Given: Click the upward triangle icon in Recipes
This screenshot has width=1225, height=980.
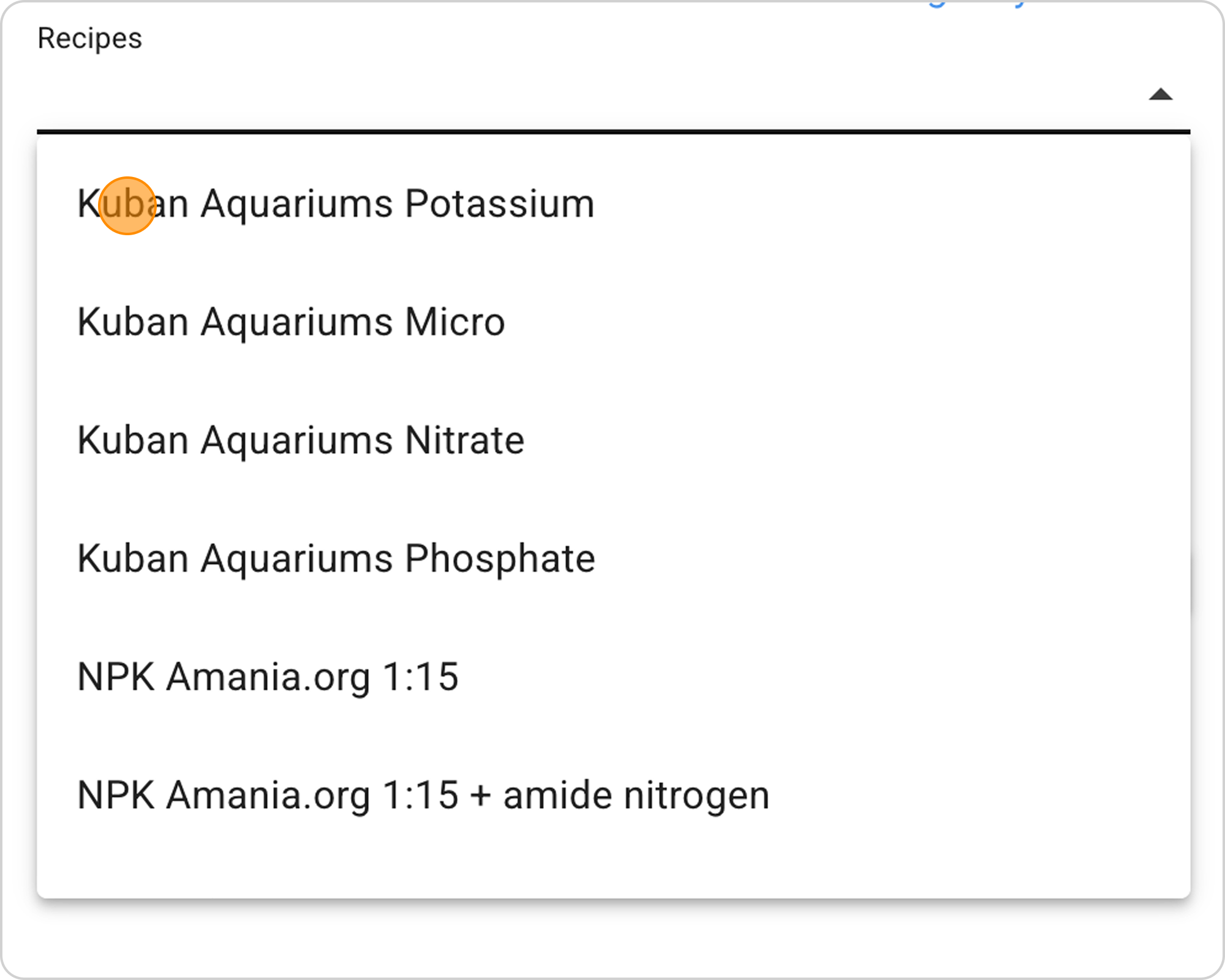Looking at the screenshot, I should (1160, 94).
